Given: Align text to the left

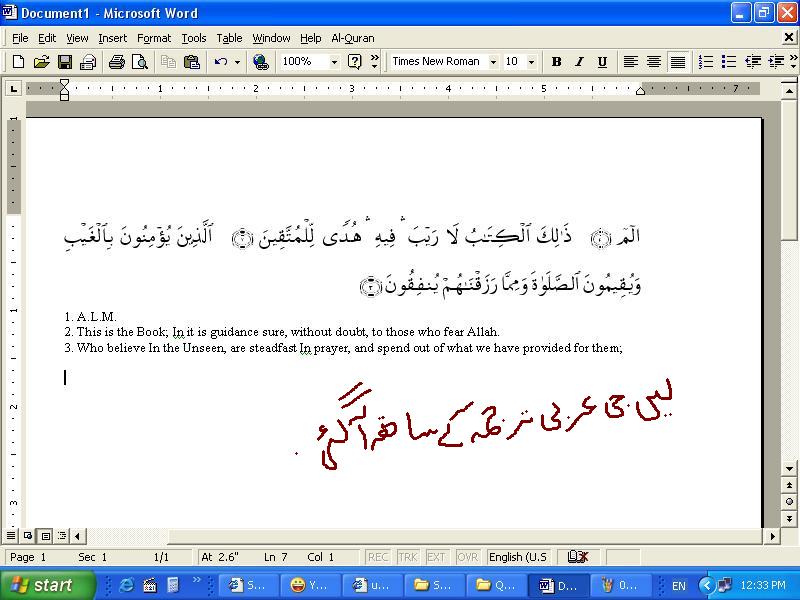Looking at the screenshot, I should 631,62.
